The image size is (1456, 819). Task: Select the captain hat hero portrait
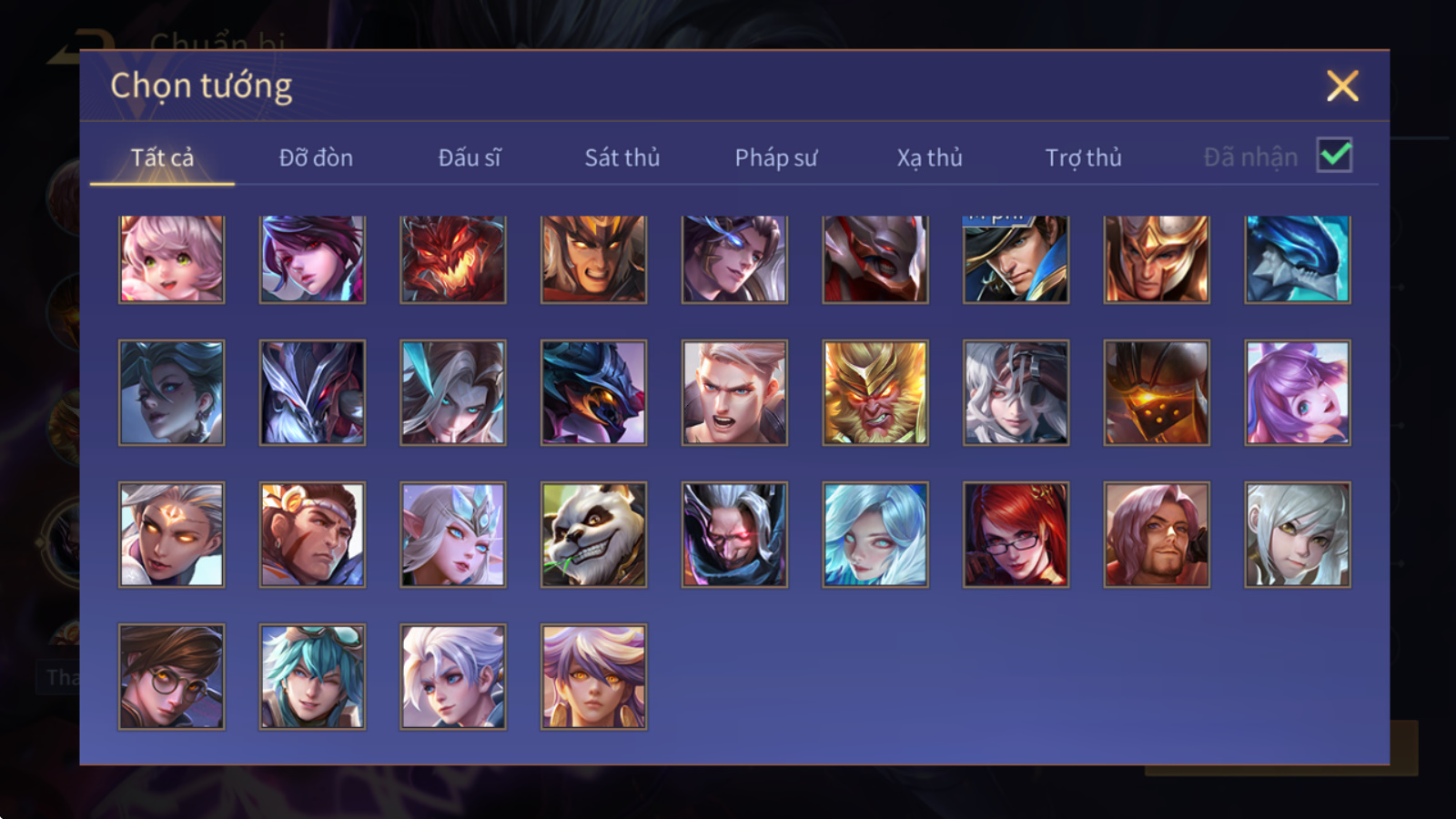click(1016, 258)
